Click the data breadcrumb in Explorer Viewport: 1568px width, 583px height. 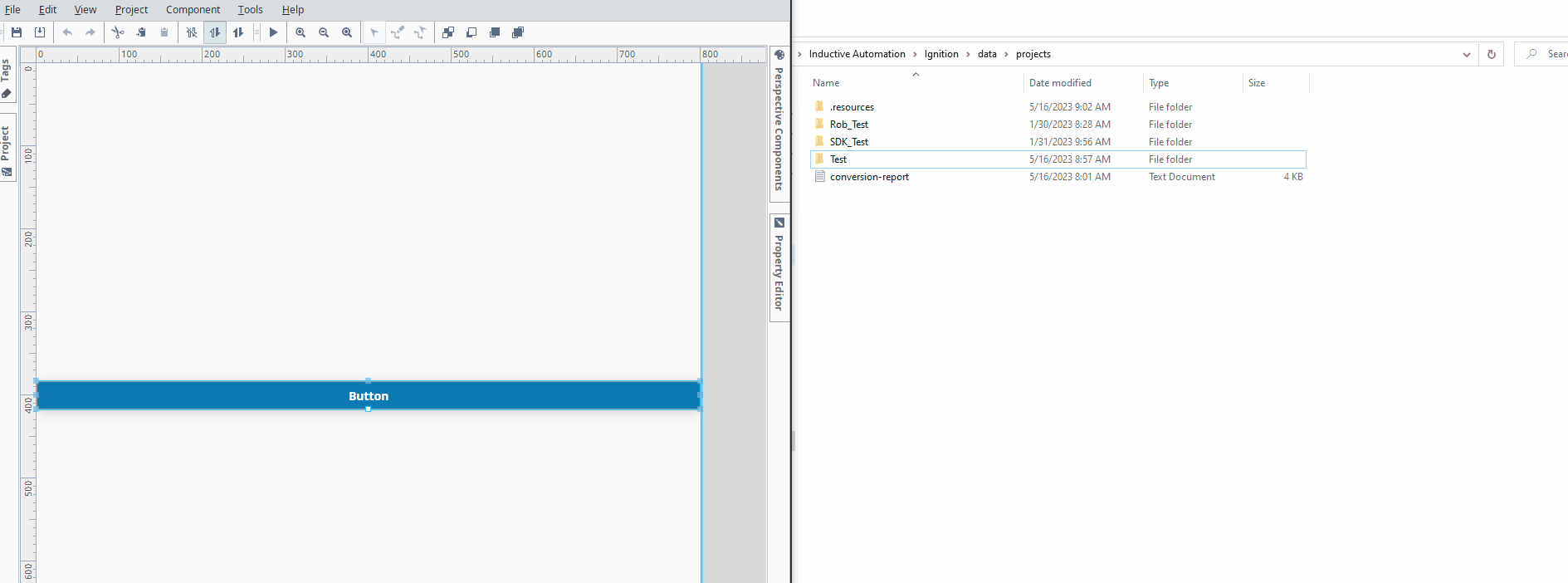tap(987, 54)
